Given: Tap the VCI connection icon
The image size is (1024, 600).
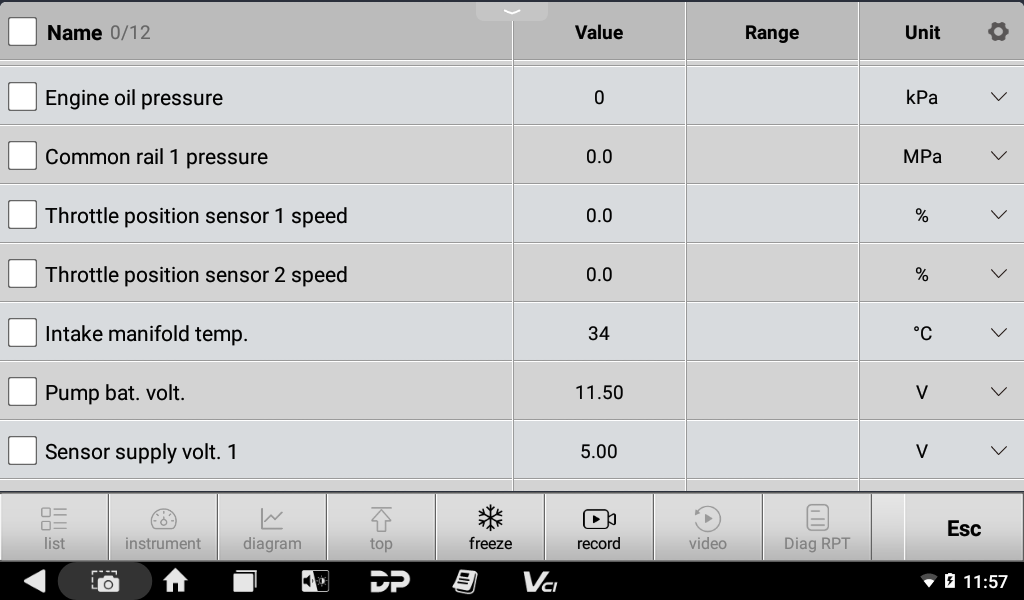Looking at the screenshot, I should (540, 581).
